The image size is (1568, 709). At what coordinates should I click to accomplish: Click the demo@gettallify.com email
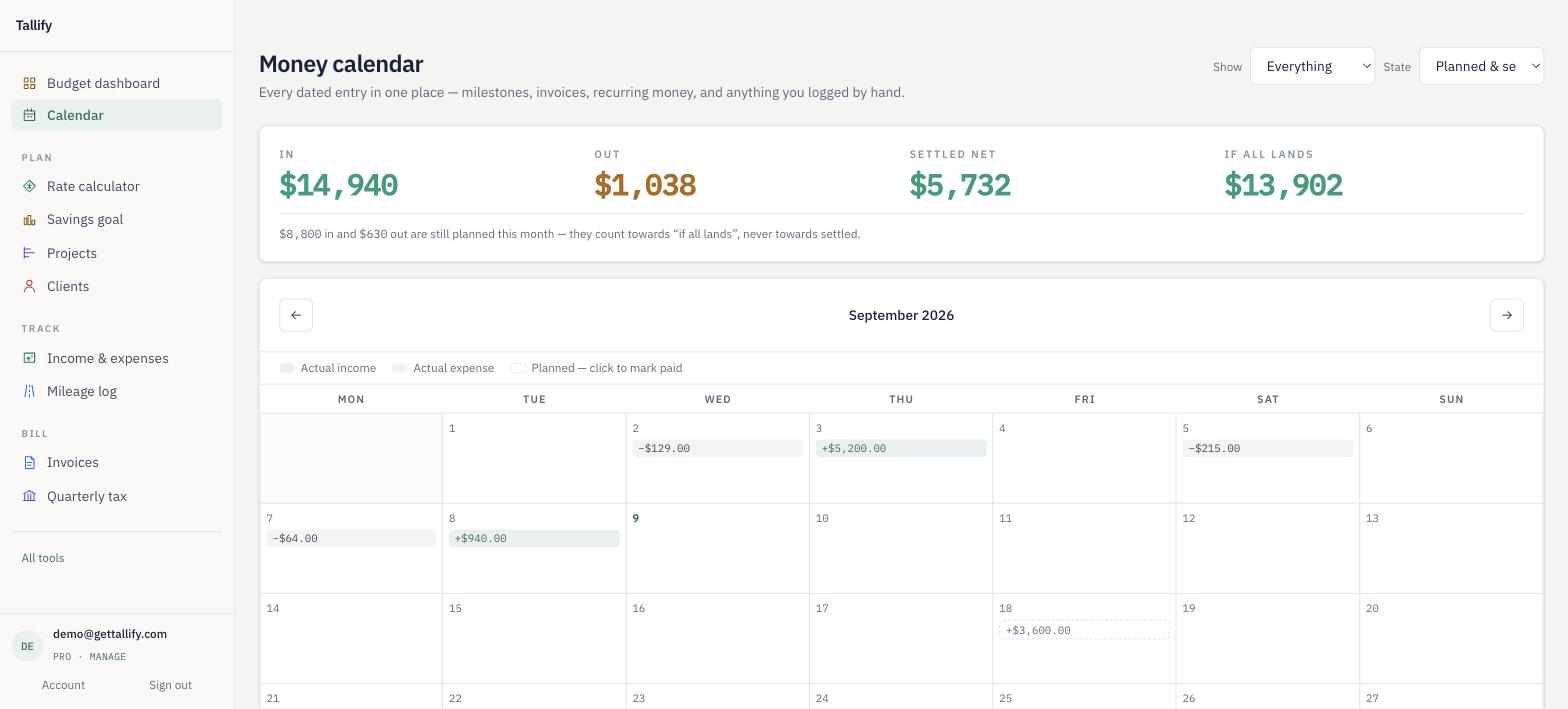[110, 634]
